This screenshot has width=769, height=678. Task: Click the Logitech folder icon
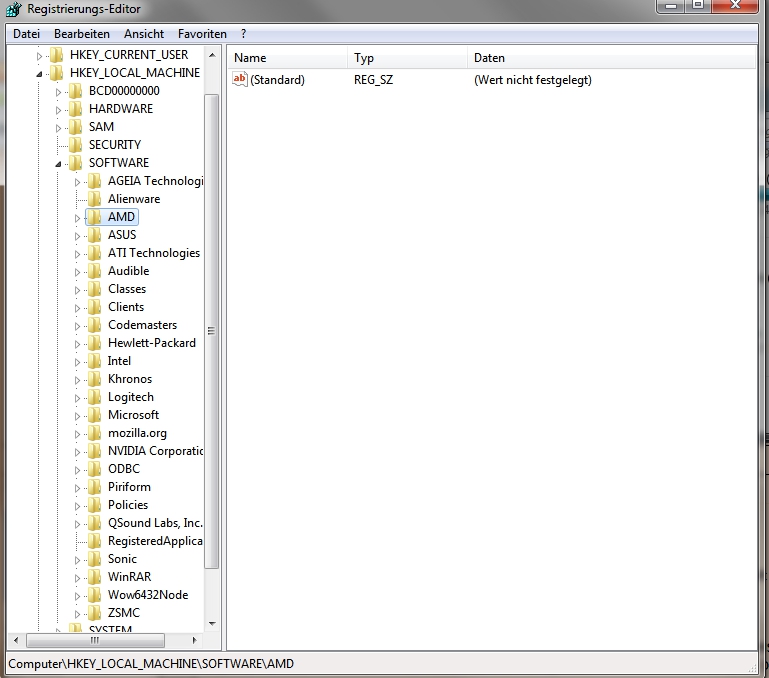tap(95, 397)
